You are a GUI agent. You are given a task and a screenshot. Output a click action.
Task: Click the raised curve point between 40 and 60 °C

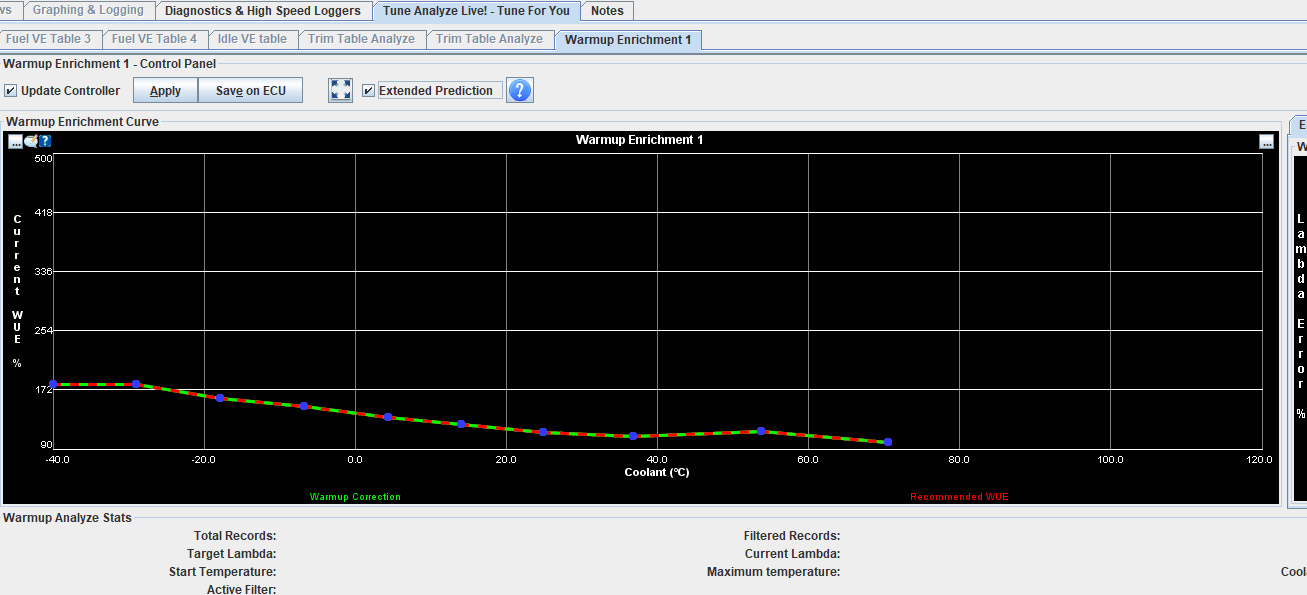tap(761, 431)
